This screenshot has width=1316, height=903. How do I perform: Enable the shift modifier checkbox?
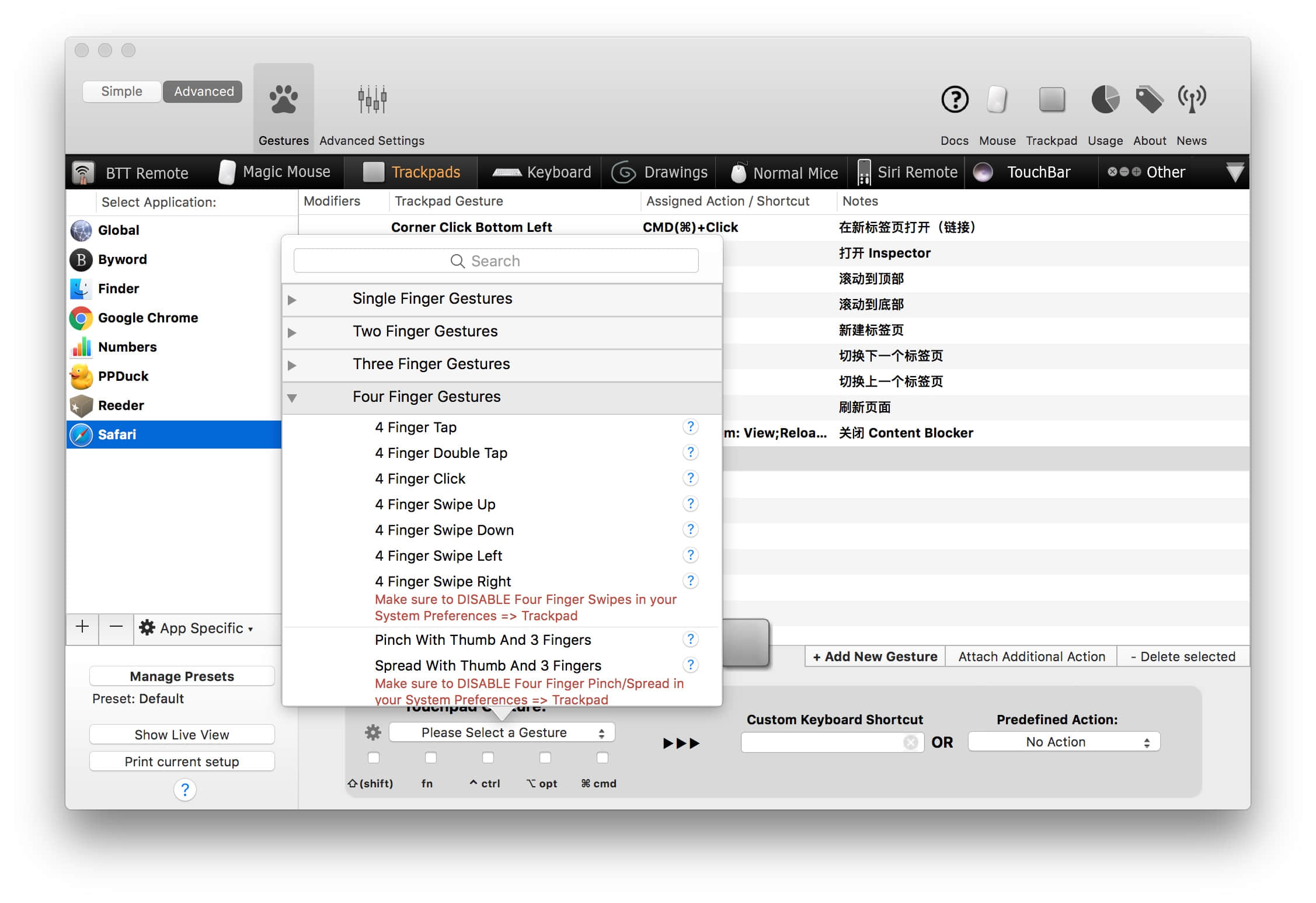[x=374, y=758]
